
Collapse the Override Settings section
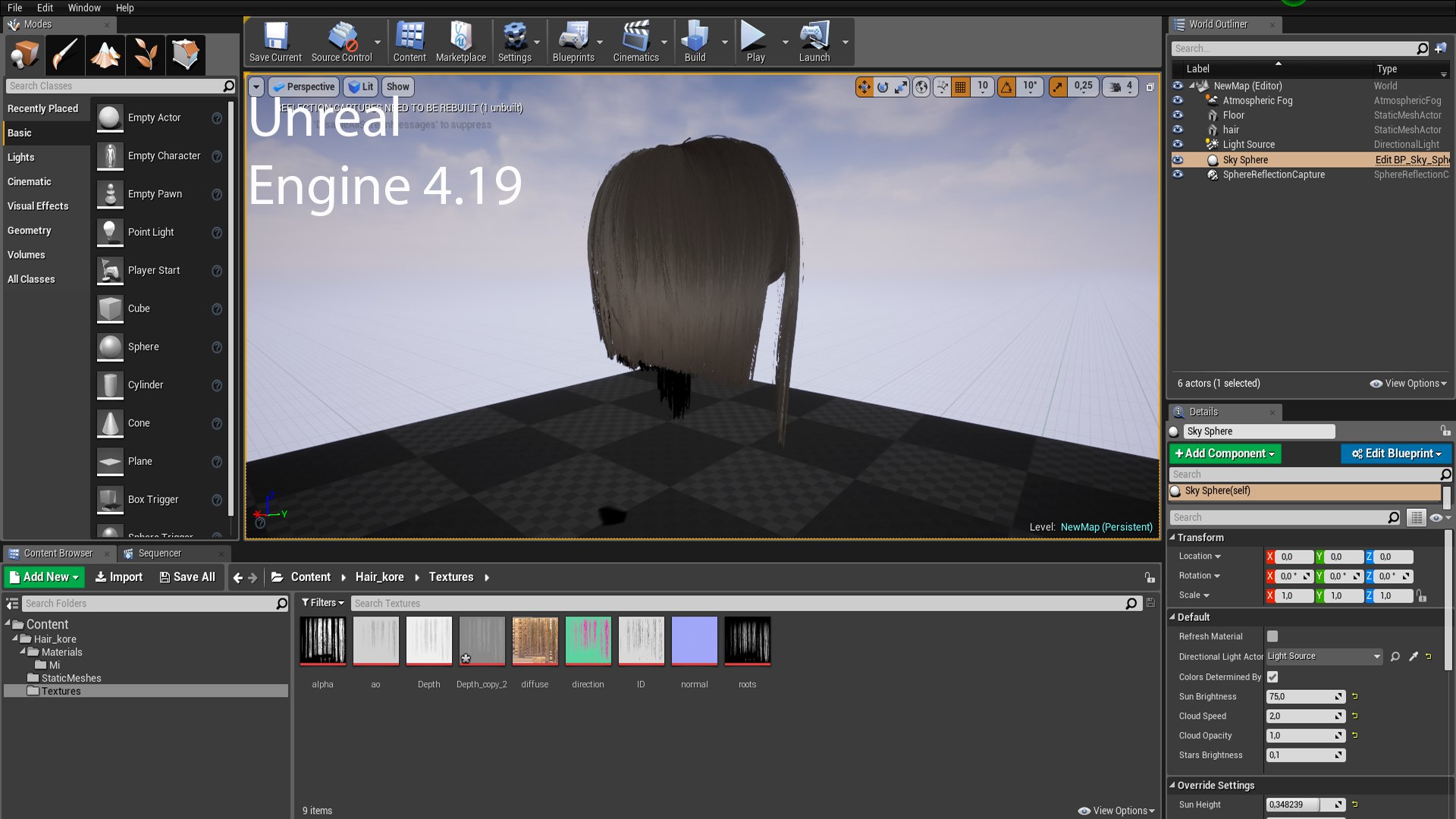pos(1172,786)
